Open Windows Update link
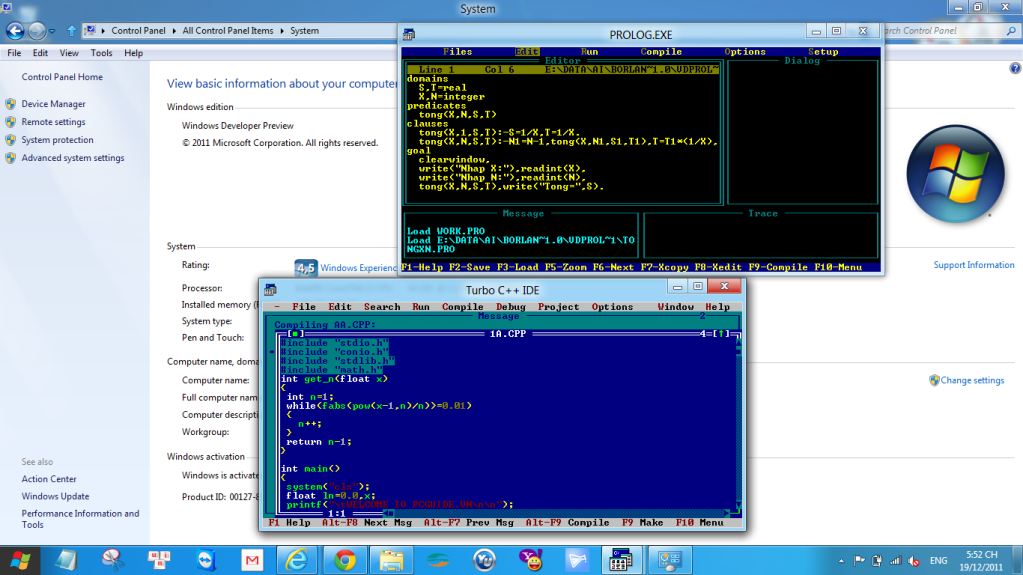Screen dimensions: 1023x575 (x=55, y=496)
